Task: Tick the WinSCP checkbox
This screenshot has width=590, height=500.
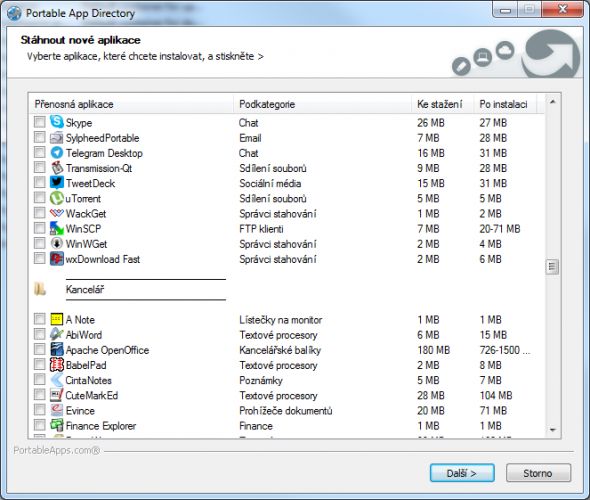Action: click(x=40, y=228)
